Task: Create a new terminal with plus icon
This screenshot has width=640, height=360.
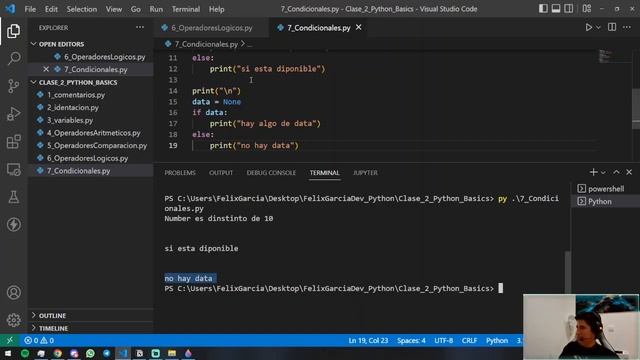Action: [x=593, y=172]
